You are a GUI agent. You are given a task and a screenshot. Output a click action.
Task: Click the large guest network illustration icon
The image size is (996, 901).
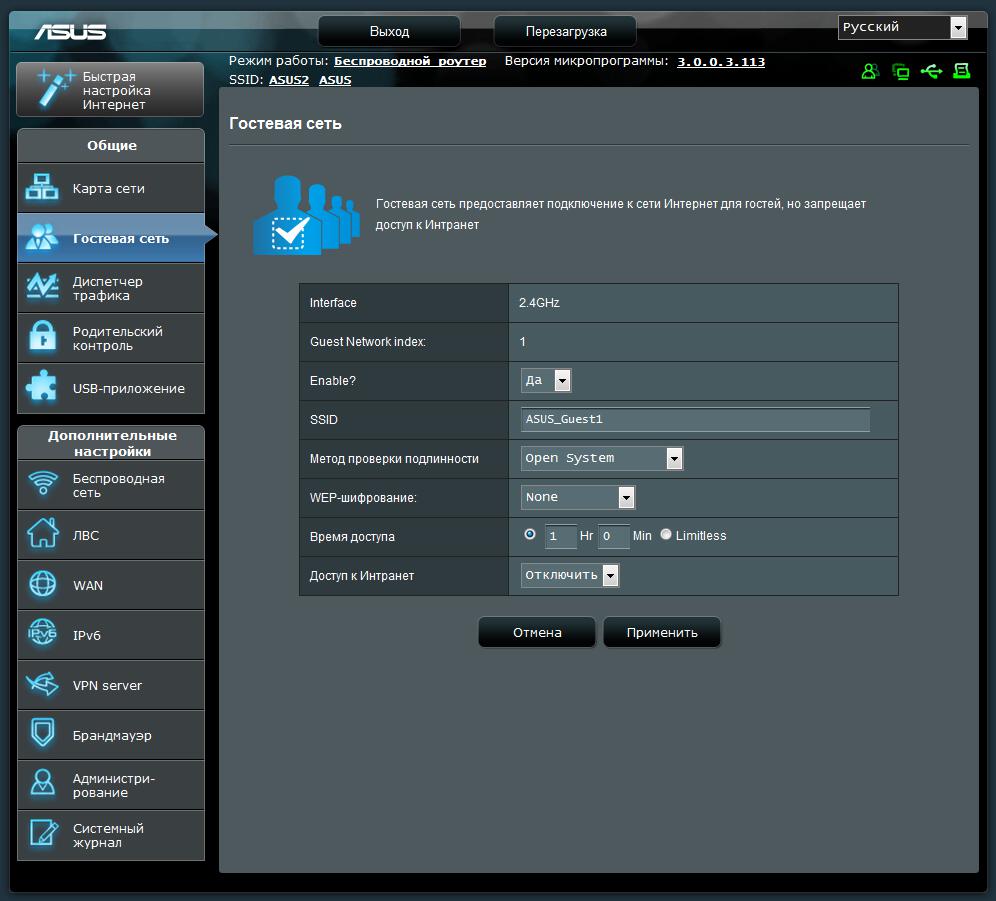tap(306, 215)
